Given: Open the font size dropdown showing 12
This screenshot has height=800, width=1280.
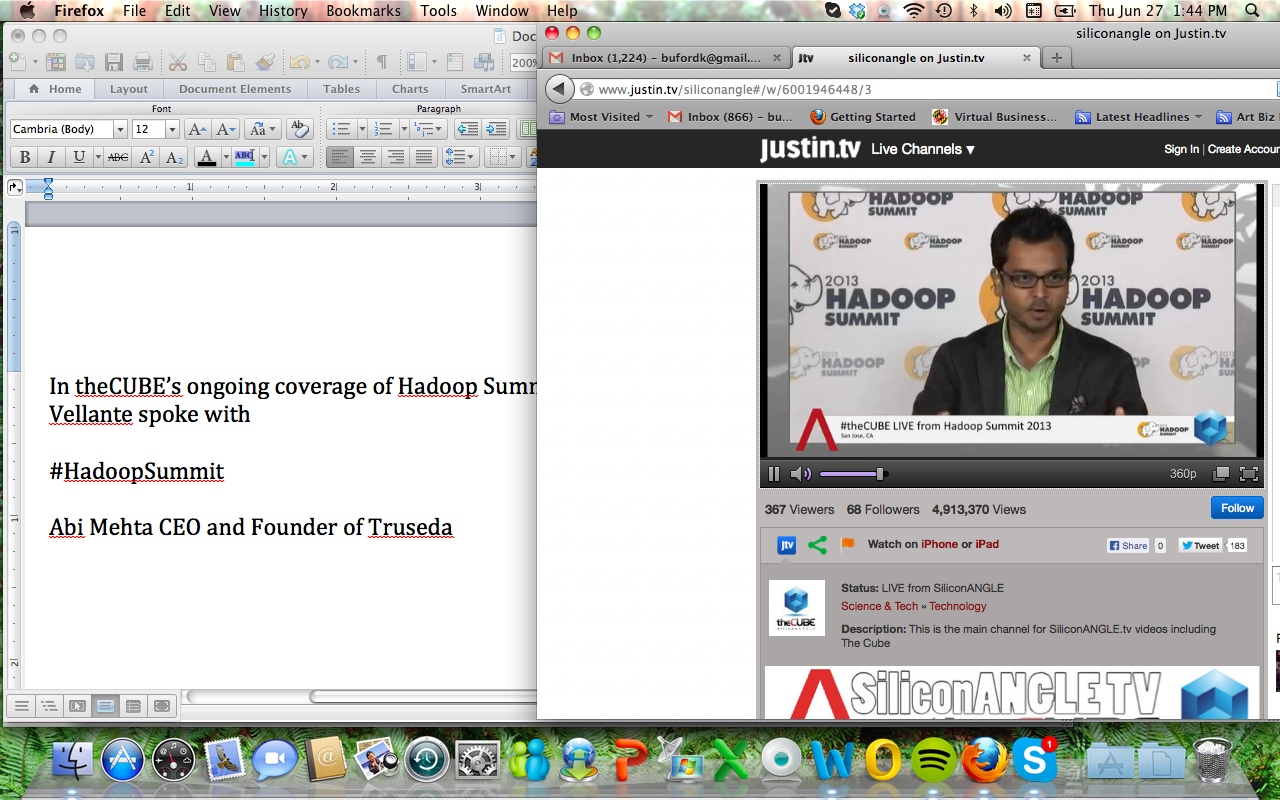Looking at the screenshot, I should coord(172,129).
